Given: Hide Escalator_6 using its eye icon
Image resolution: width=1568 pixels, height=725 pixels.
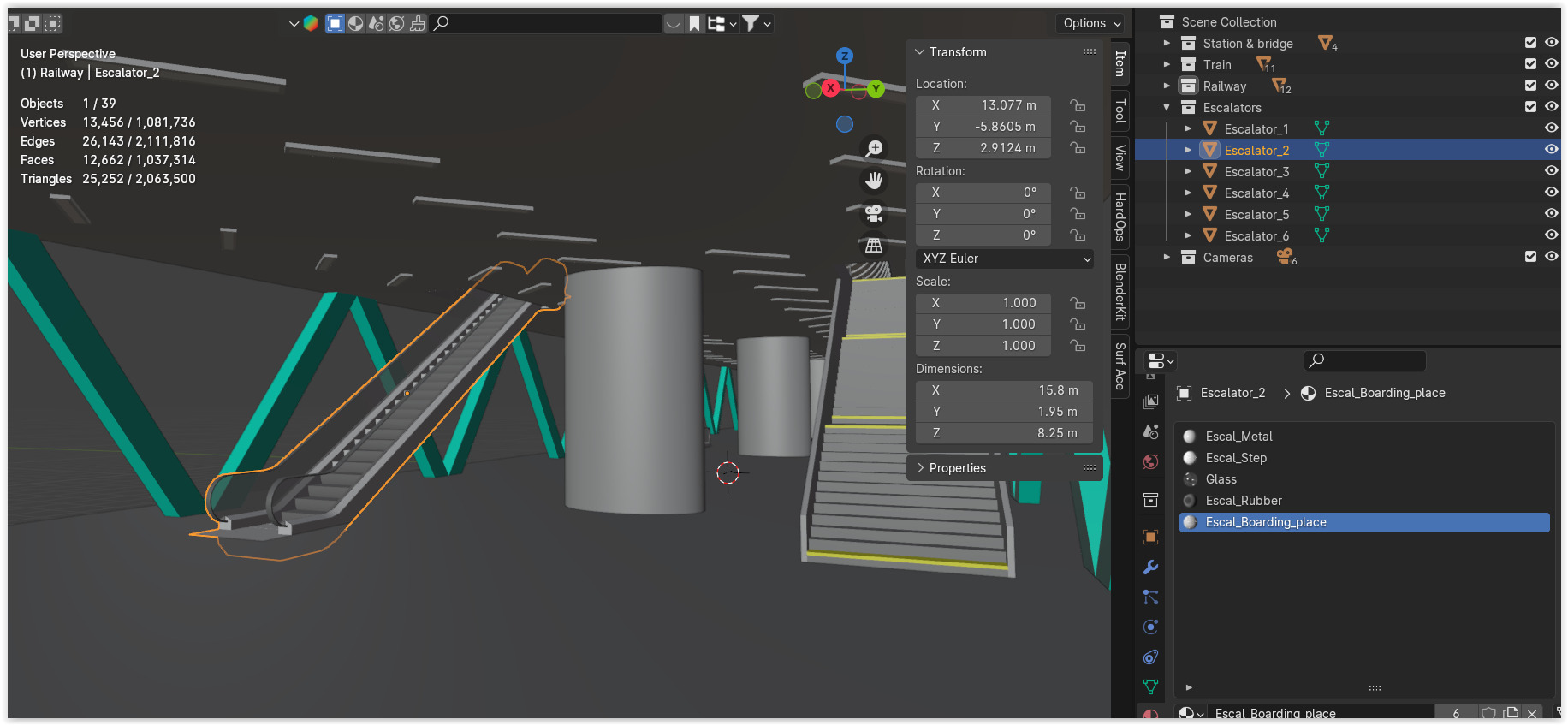Looking at the screenshot, I should [x=1551, y=235].
